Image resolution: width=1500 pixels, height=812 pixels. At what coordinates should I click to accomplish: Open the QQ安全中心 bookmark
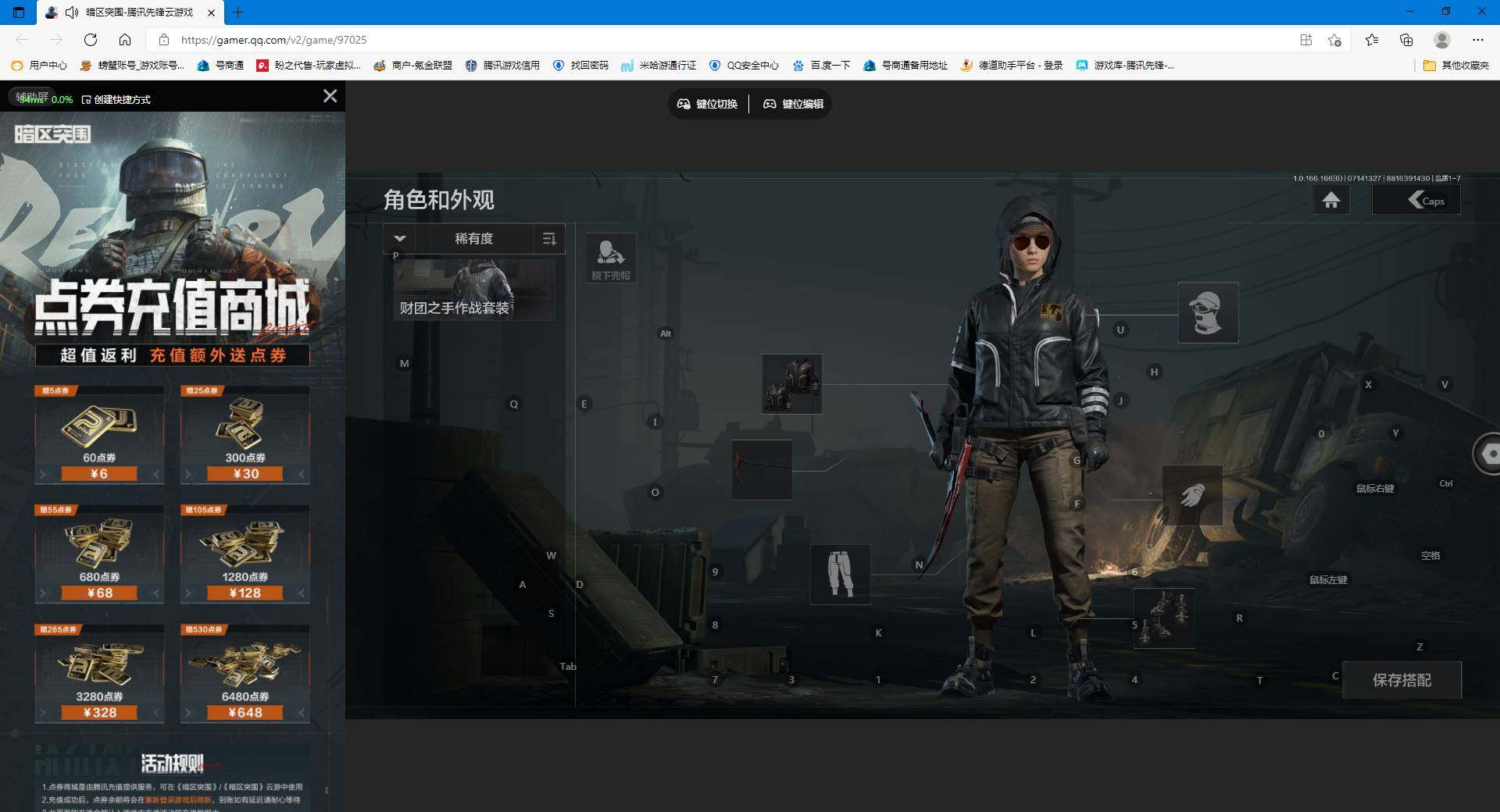point(744,66)
